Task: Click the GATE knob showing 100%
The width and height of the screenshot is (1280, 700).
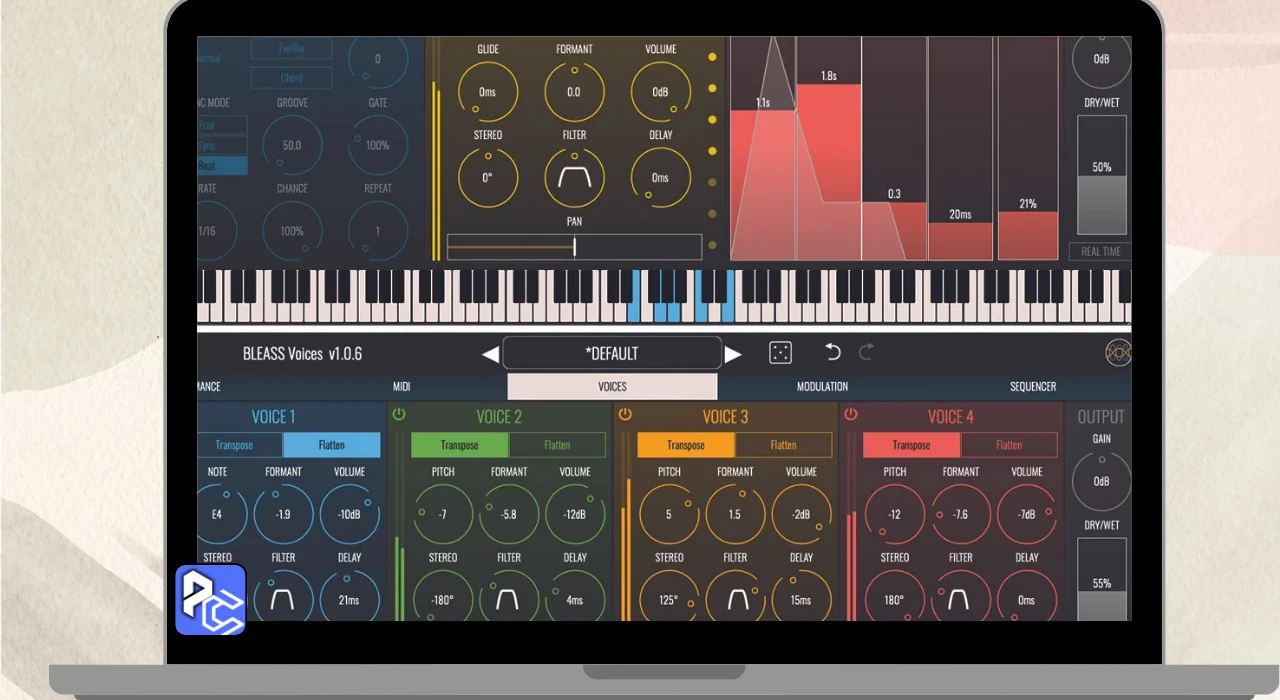Action: pos(377,145)
